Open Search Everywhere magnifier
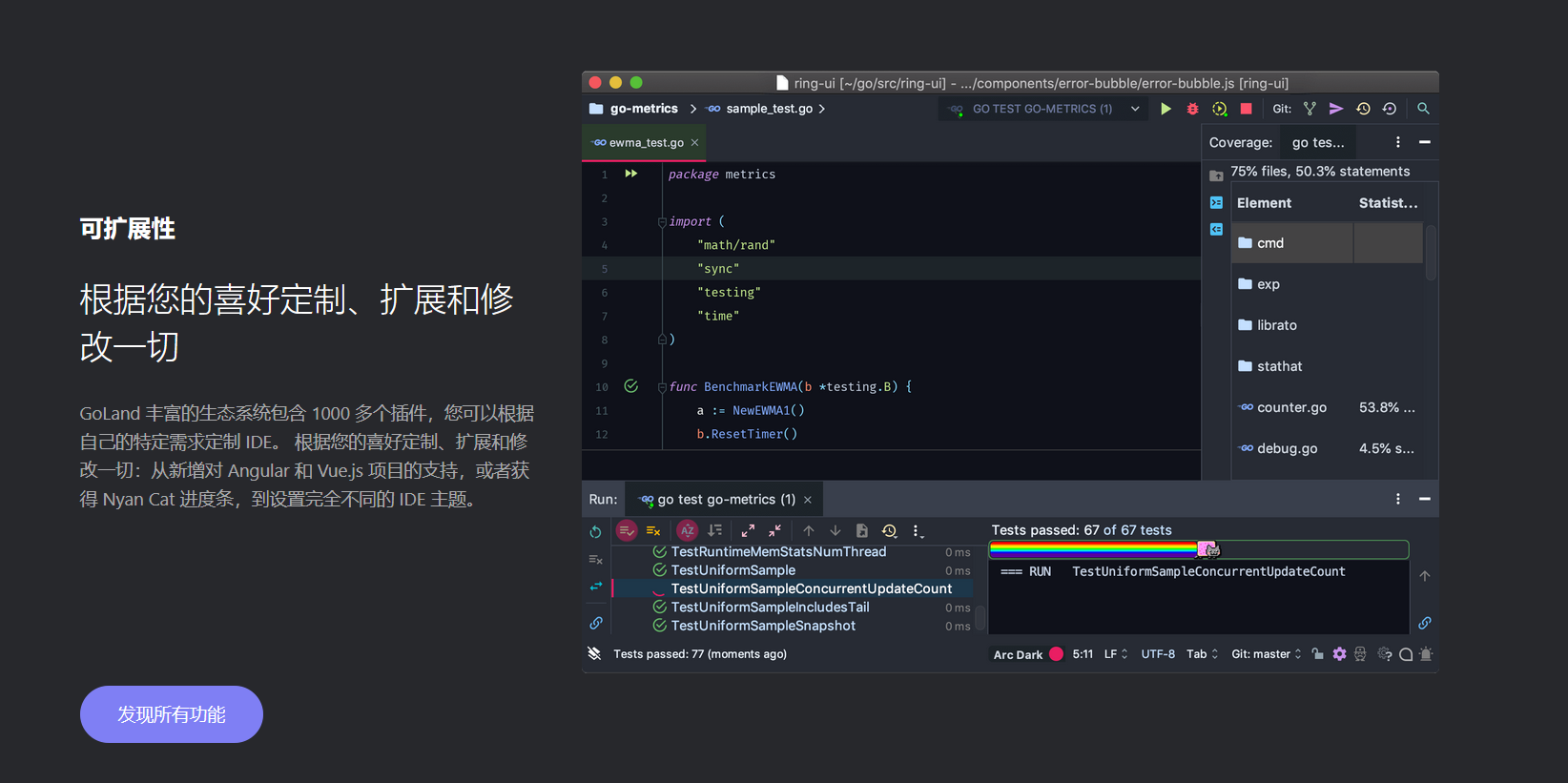This screenshot has height=783, width=1568. 1423,109
